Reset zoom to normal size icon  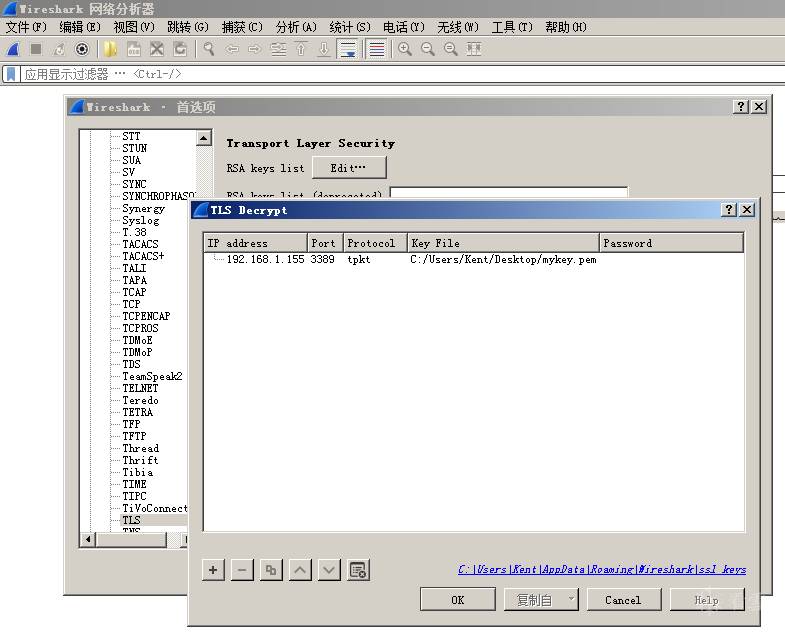click(x=451, y=49)
